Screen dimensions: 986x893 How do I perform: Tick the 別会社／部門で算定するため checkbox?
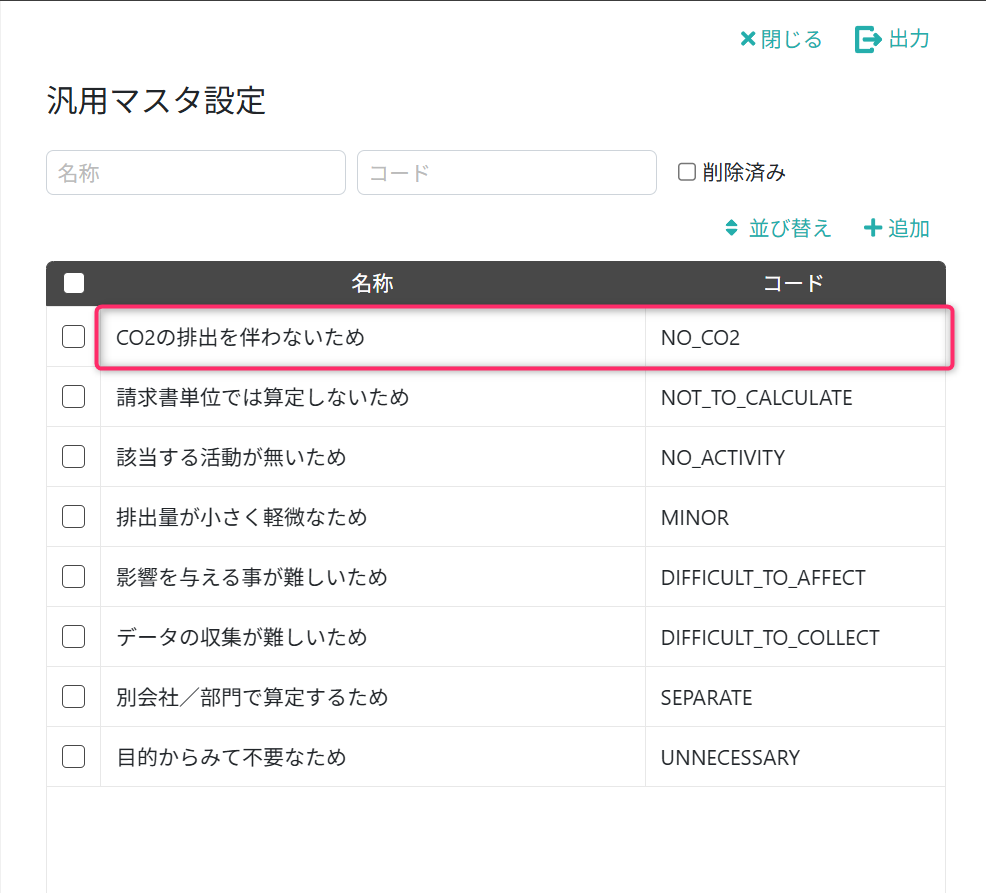pyautogui.click(x=74, y=697)
